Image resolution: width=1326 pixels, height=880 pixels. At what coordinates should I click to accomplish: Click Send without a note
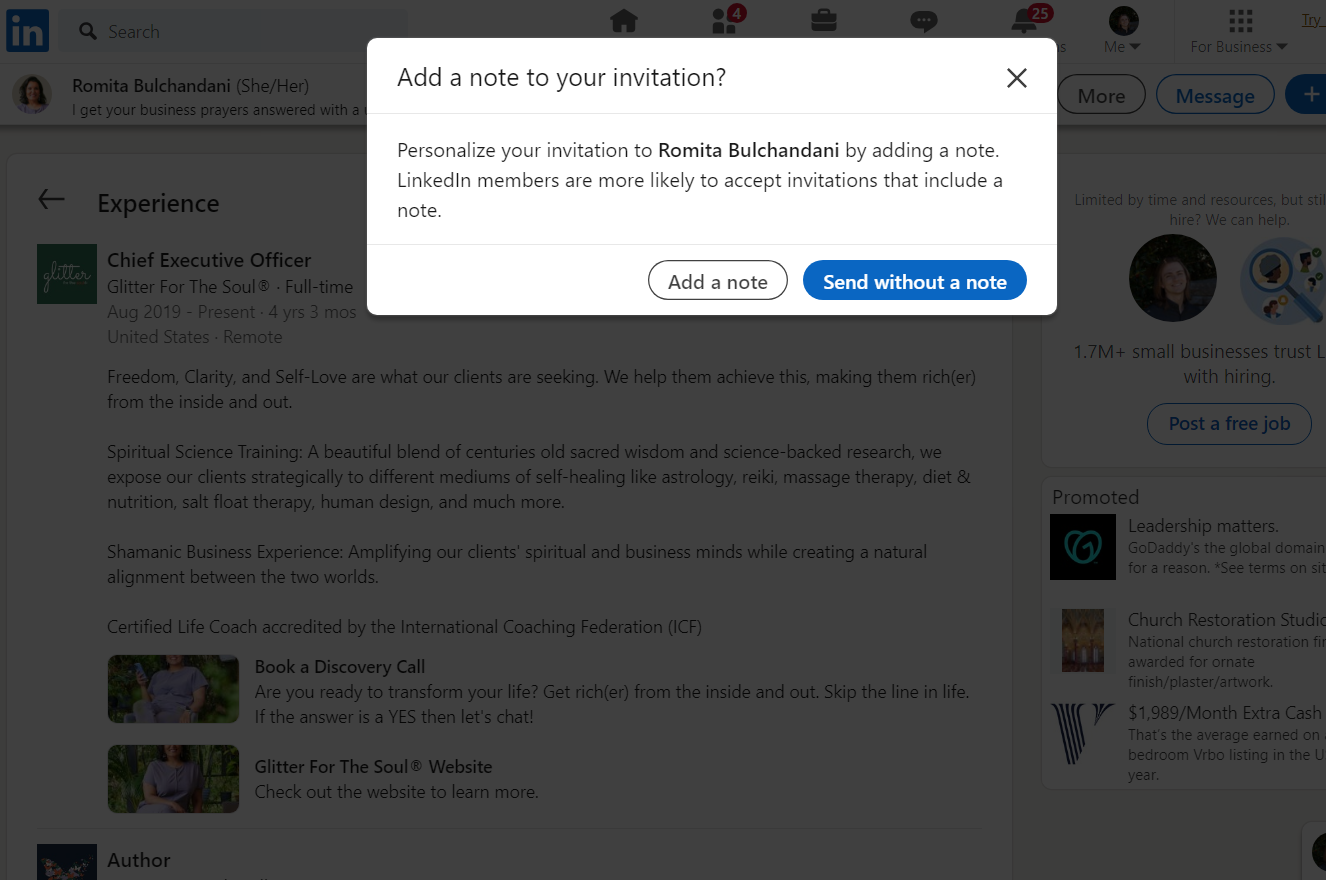coord(915,281)
